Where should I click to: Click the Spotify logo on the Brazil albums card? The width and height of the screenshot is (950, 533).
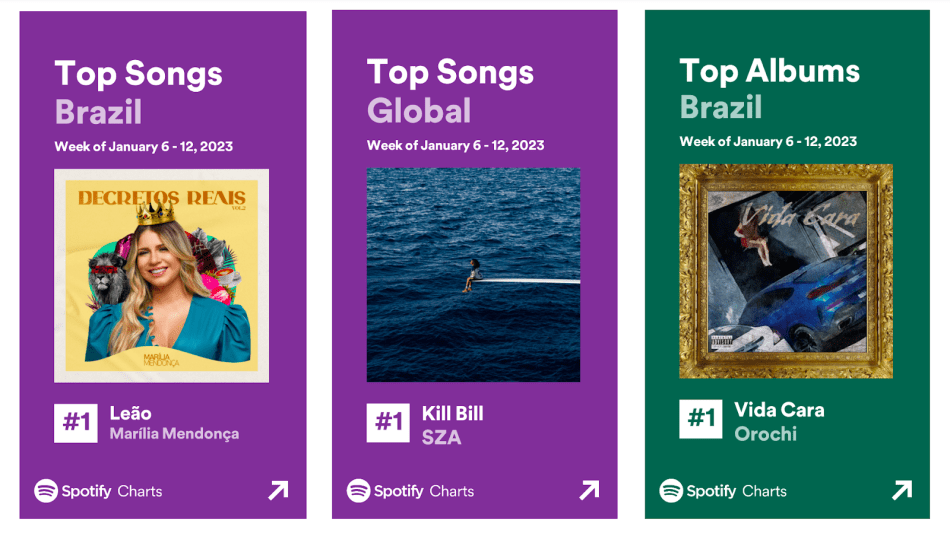coord(671,491)
